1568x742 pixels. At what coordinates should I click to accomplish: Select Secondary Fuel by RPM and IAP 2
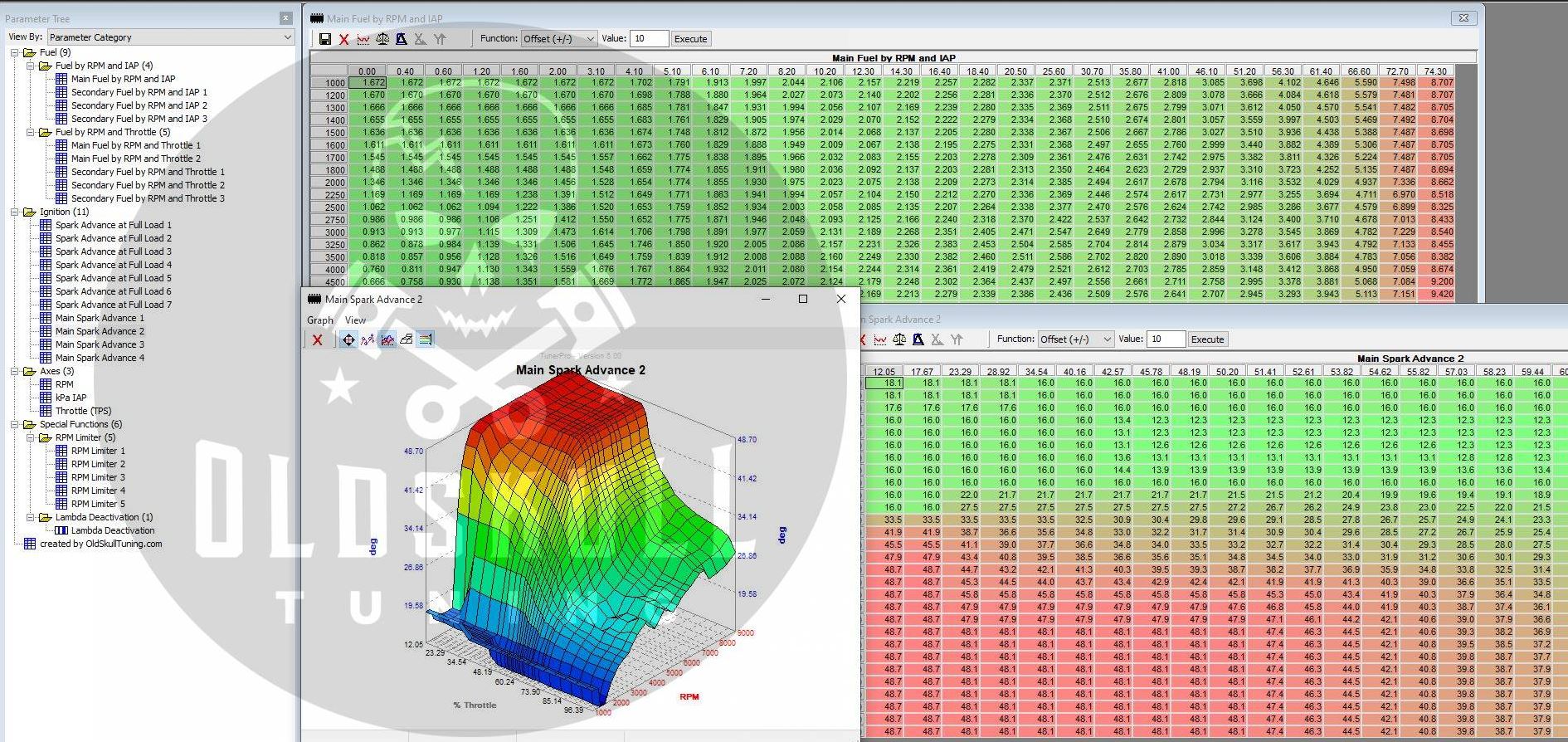tap(139, 105)
